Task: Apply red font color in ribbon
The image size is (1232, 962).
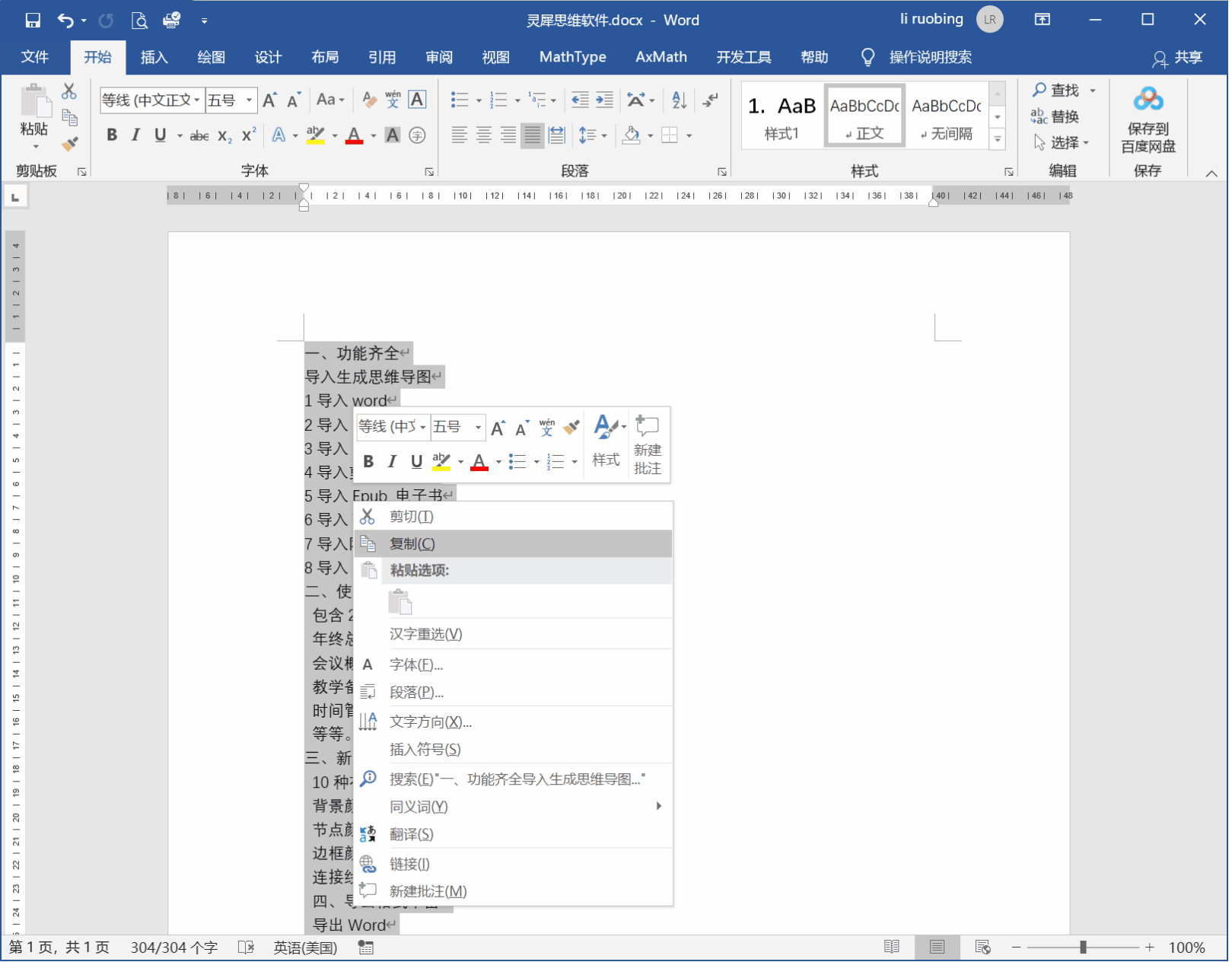Action: pos(355,135)
